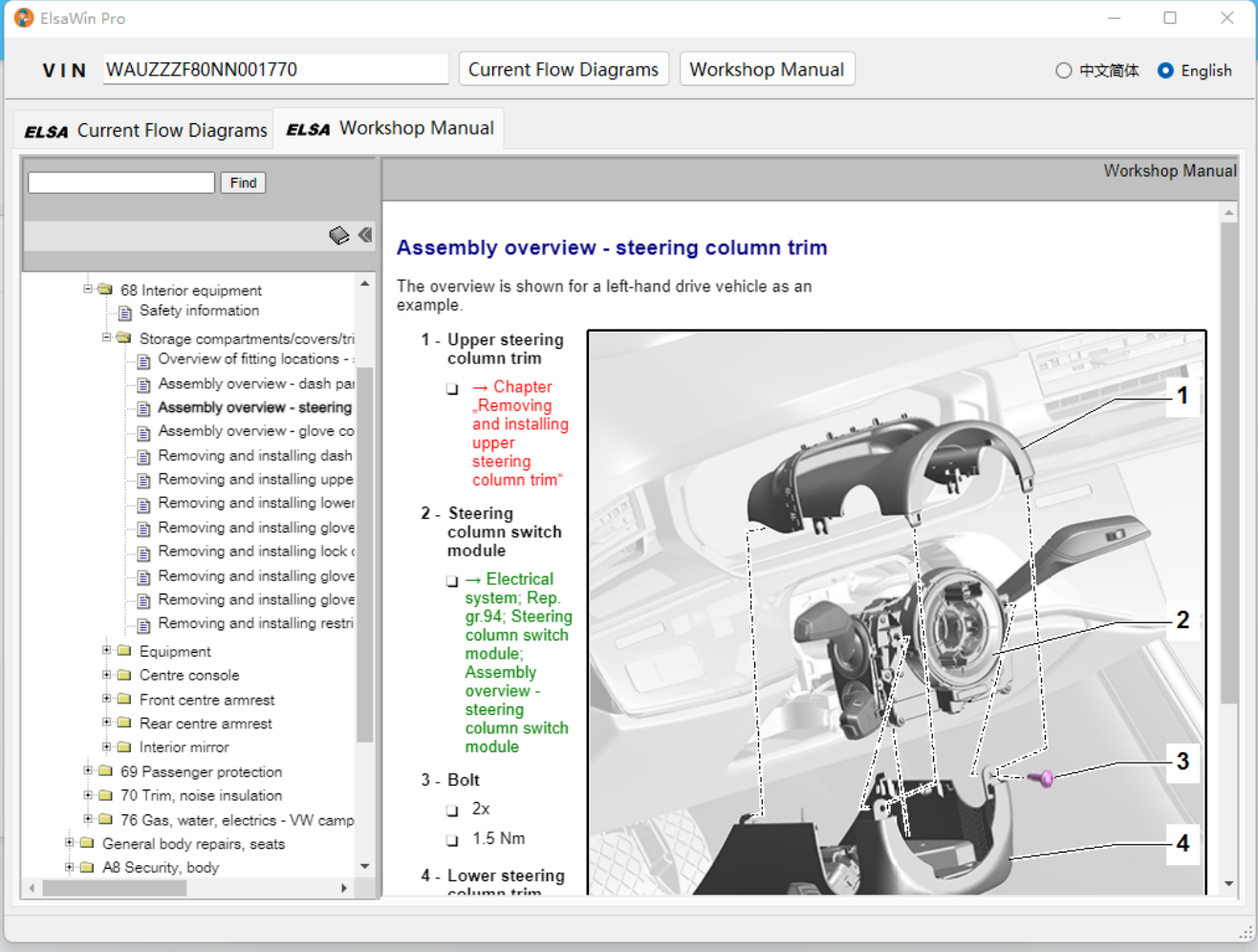1258x952 pixels.
Task: Open the third Removing and installing glove entry
Action: (x=256, y=599)
